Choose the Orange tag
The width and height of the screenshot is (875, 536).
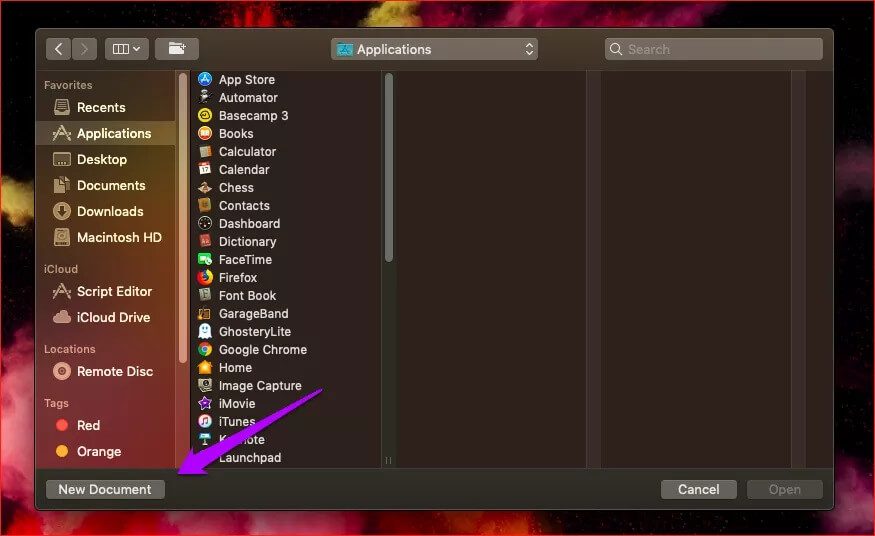106,451
